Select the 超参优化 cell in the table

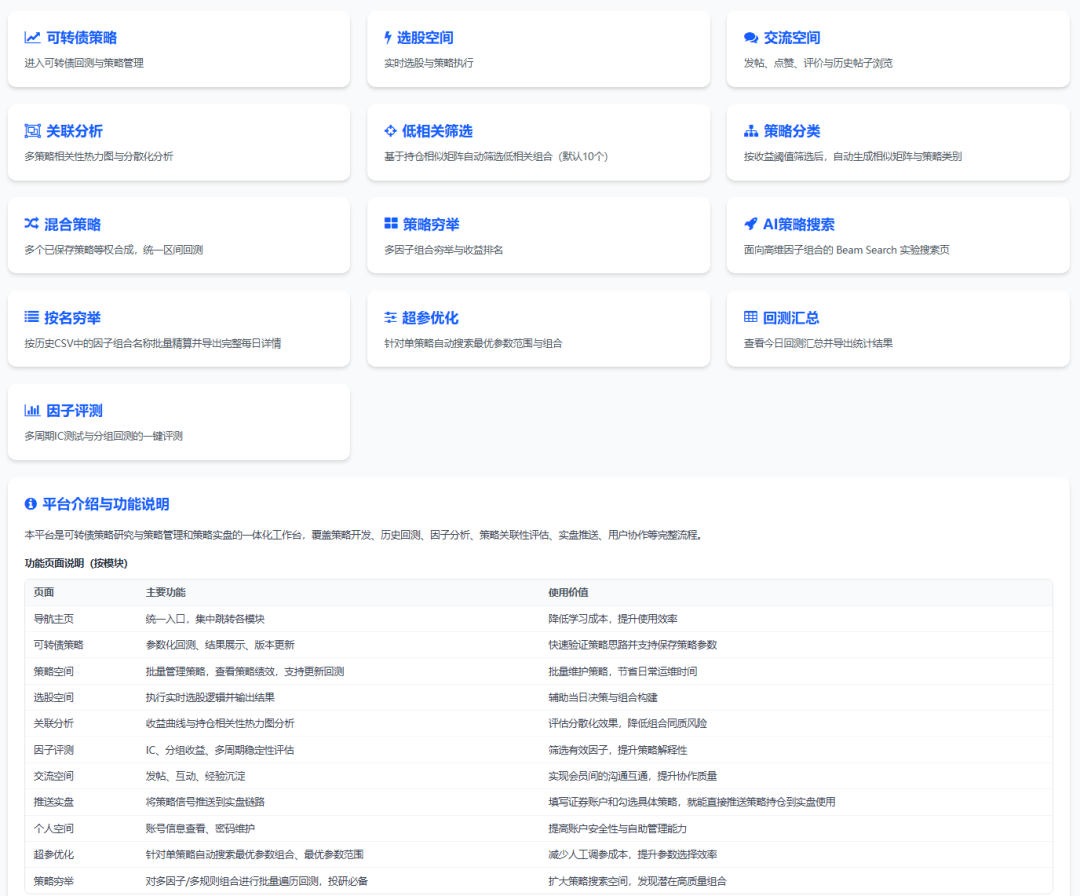tap(54, 854)
